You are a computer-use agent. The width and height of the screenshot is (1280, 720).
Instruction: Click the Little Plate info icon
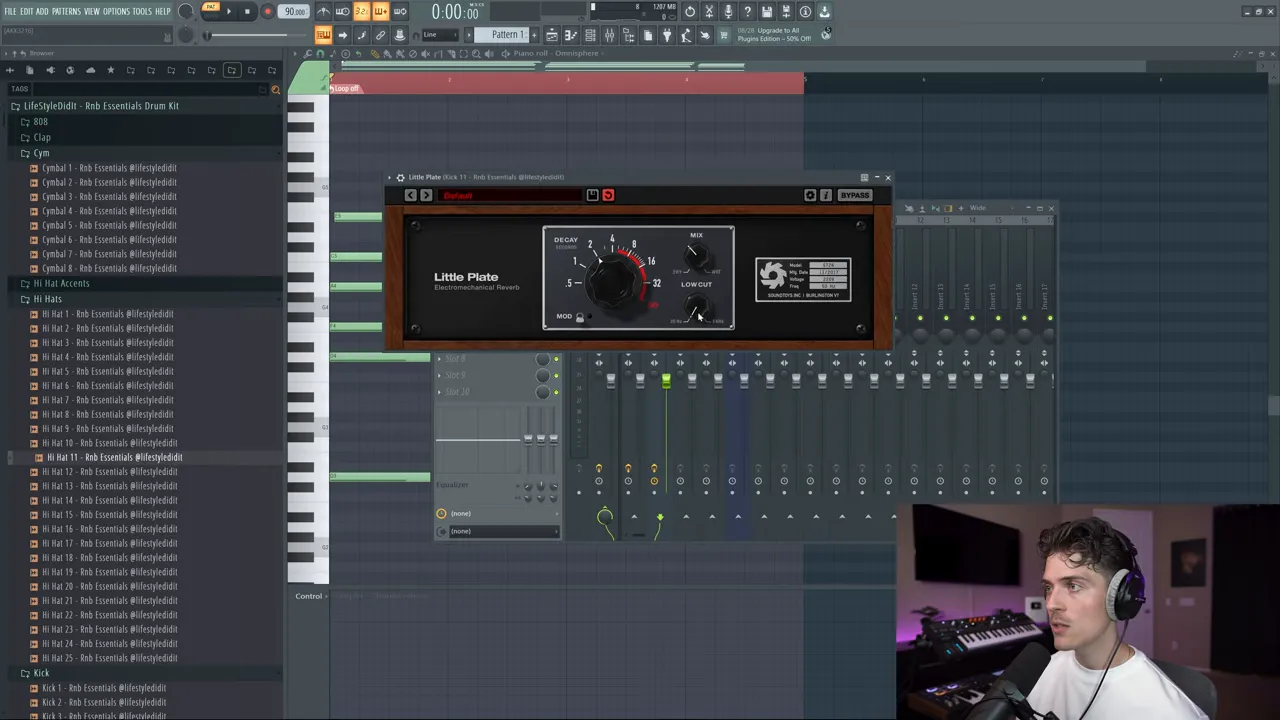(x=826, y=195)
